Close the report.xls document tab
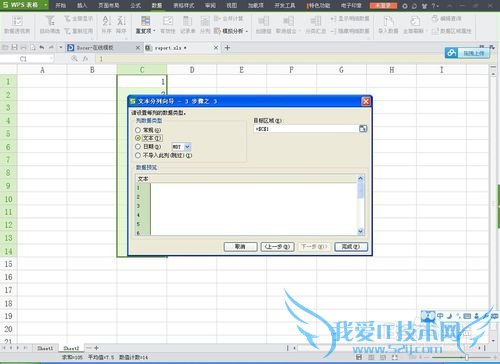500x364 pixels. tap(216, 48)
